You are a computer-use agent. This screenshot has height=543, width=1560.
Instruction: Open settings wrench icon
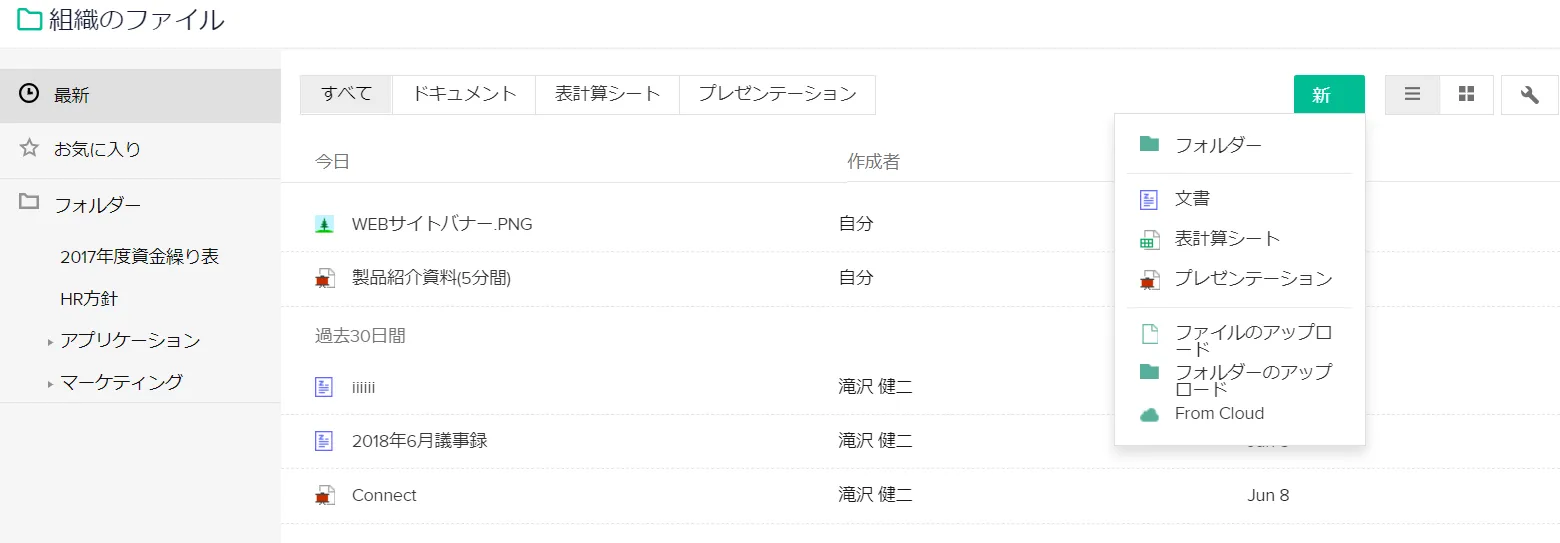point(1529,95)
